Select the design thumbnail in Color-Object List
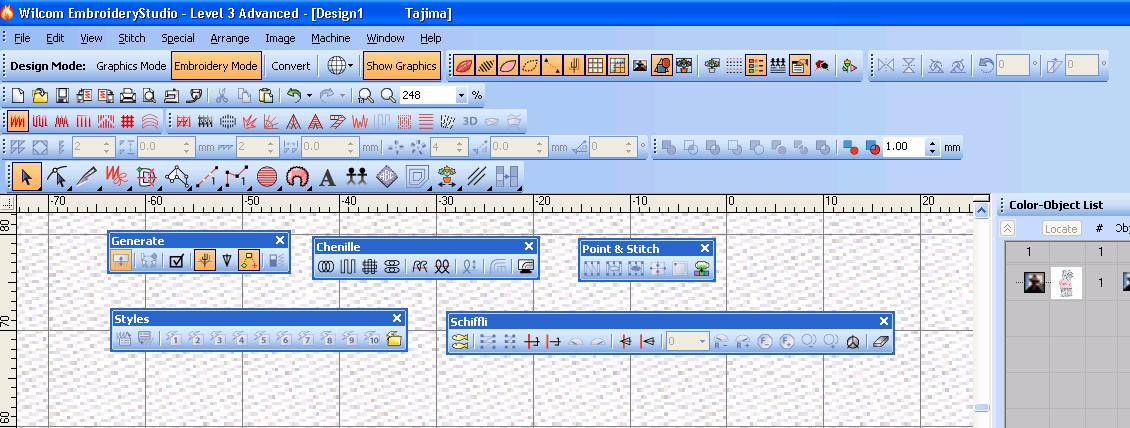 1066,283
